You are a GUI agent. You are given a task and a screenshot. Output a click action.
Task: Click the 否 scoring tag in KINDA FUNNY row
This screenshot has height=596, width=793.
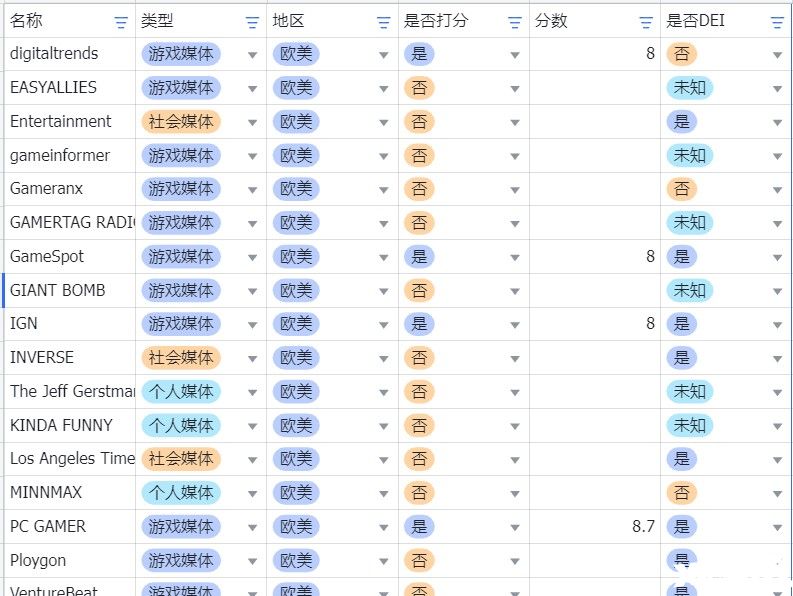[x=419, y=426]
